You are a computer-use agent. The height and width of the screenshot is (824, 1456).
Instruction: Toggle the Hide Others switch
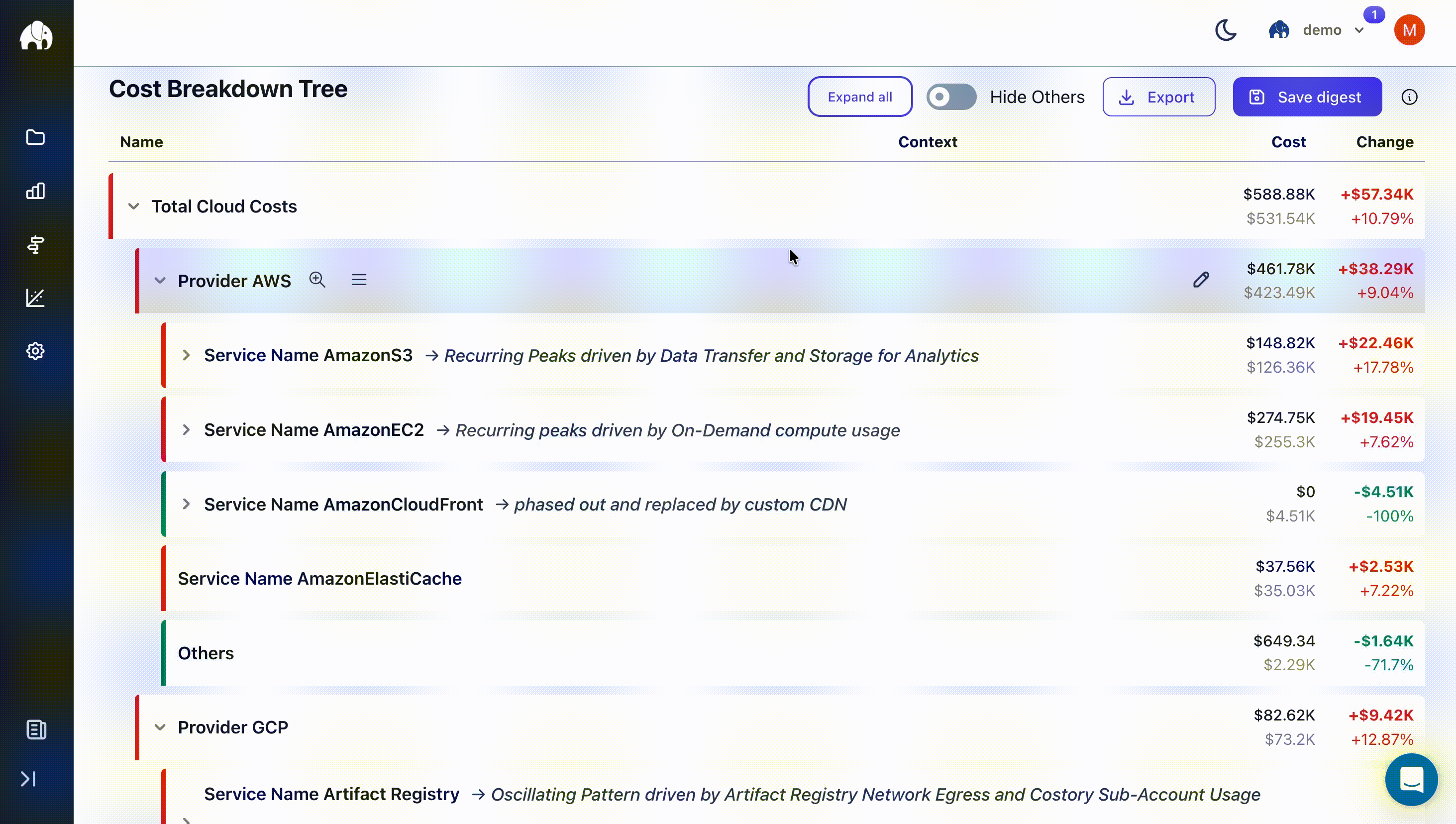coord(950,97)
